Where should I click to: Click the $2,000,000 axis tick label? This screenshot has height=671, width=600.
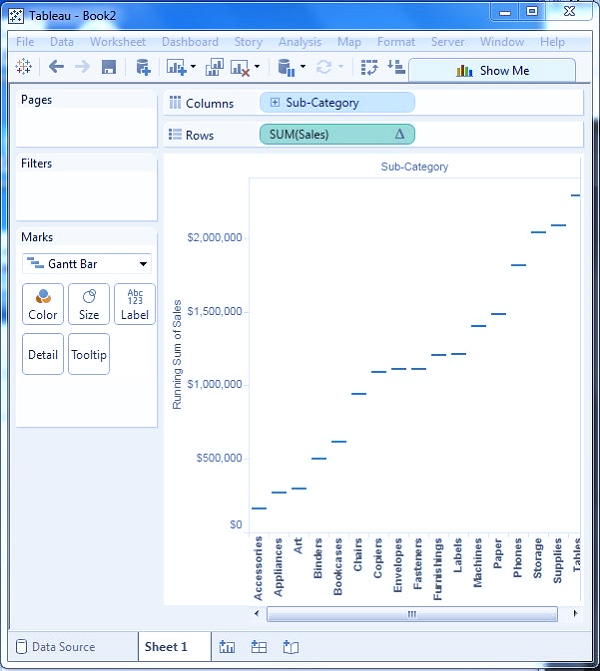click(x=215, y=238)
